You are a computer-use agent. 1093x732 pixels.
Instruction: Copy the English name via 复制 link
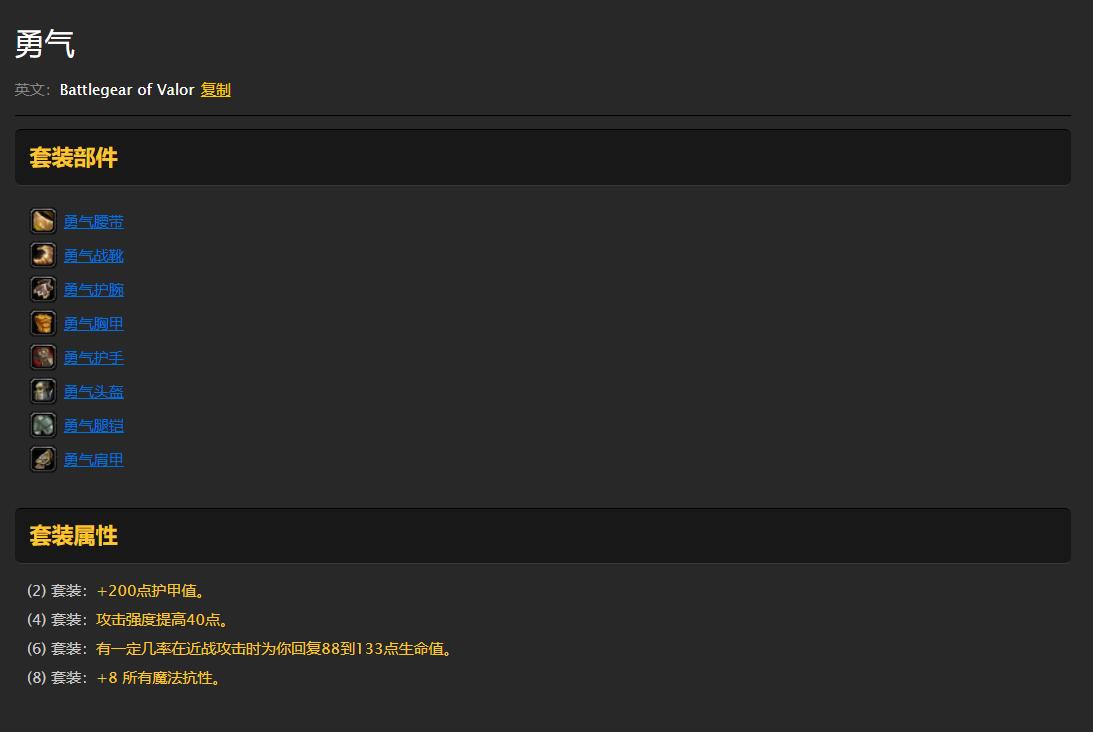(x=215, y=90)
